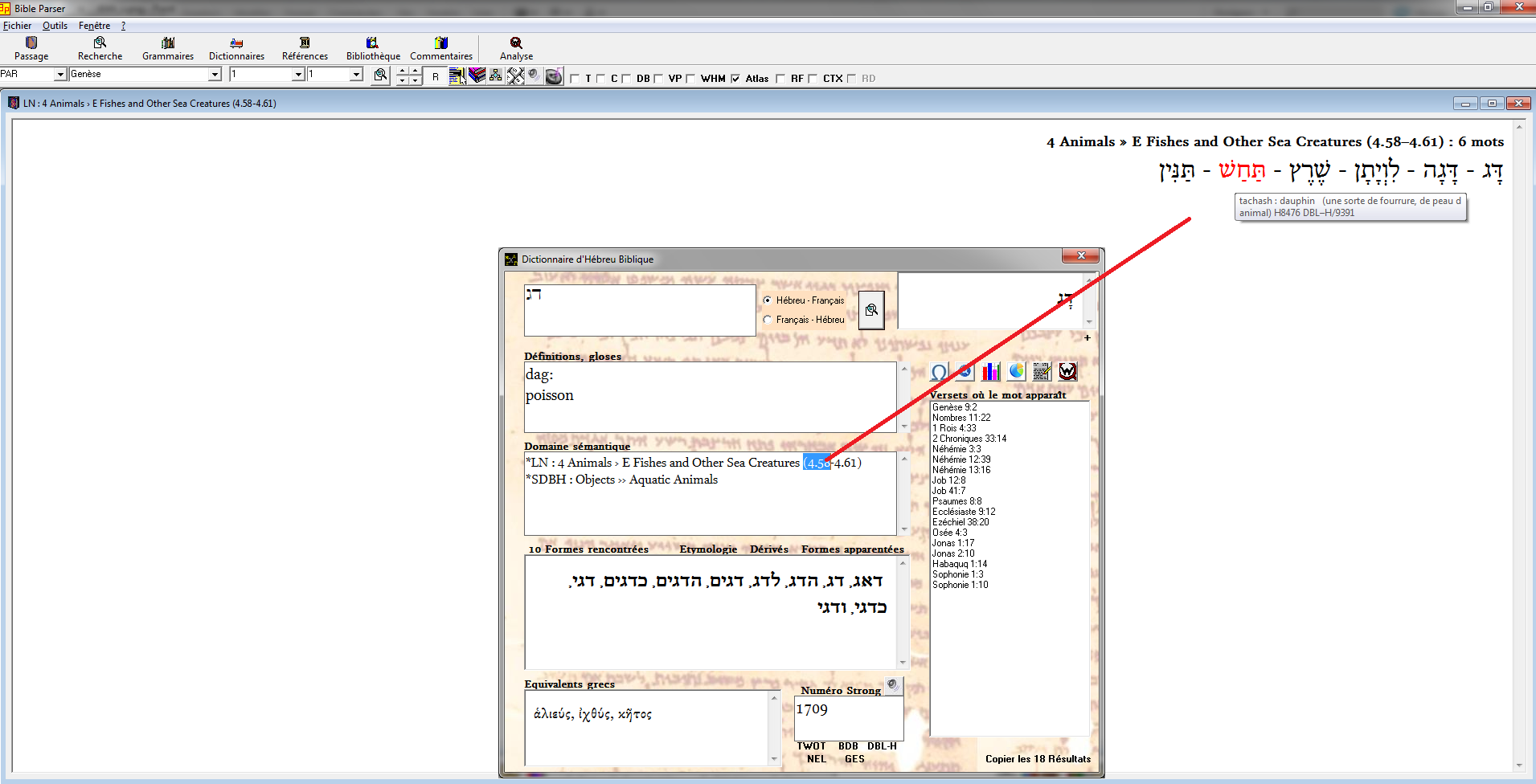Switch to Etymologie tab
Image resolution: width=1536 pixels, height=784 pixels.
tap(708, 549)
